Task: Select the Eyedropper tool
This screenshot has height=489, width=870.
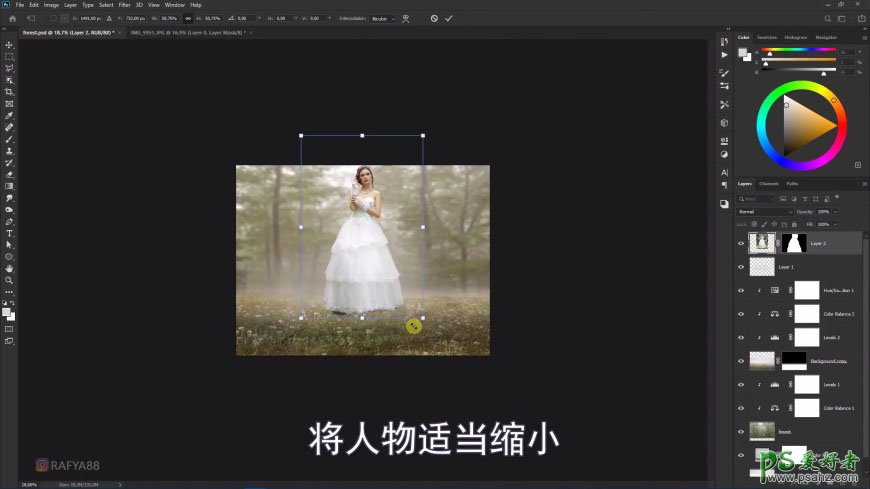Action: [x=9, y=115]
